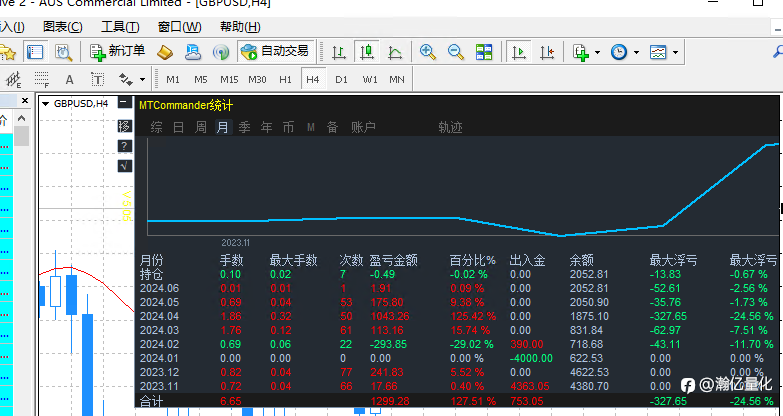Viewport: 783px width, 416px height.
Task: Toggle the 自动交易 auto trading button
Action: (x=275, y=51)
